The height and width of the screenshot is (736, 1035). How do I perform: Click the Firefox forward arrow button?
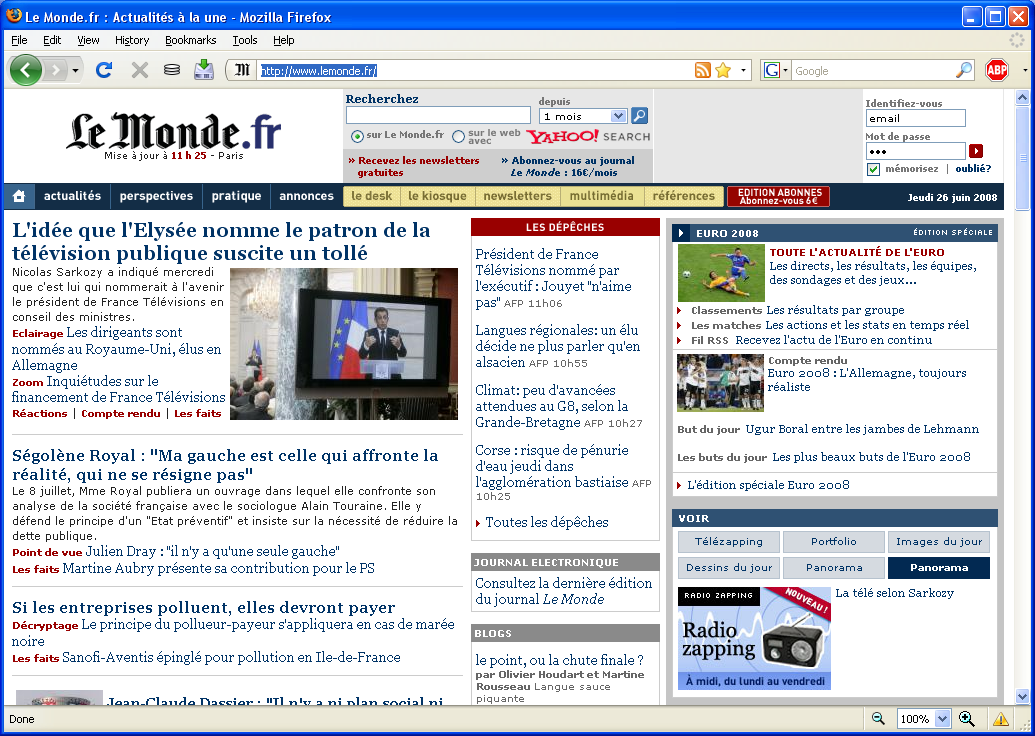(56, 70)
